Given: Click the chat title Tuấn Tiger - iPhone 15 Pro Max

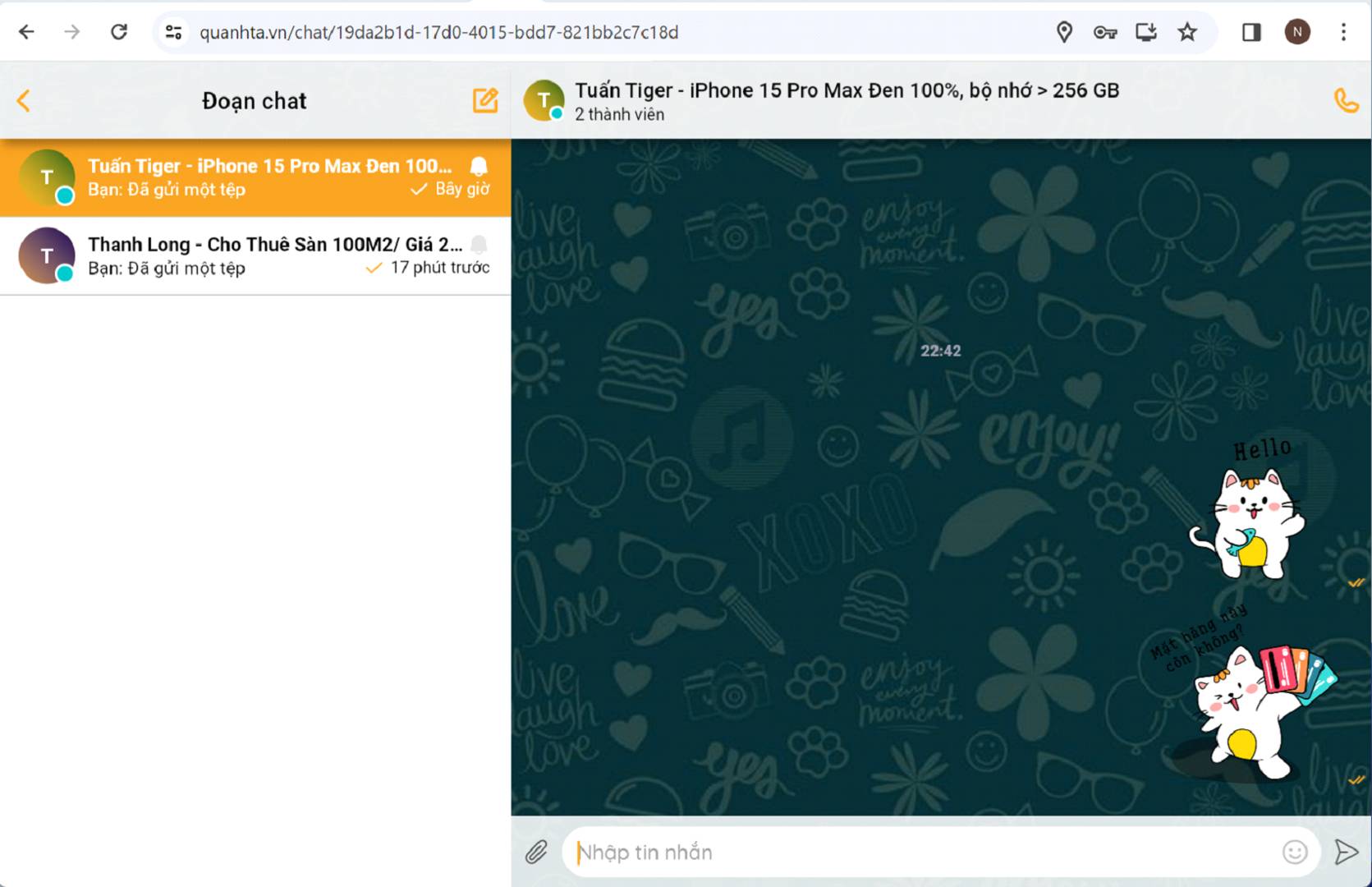Looking at the screenshot, I should [x=847, y=90].
